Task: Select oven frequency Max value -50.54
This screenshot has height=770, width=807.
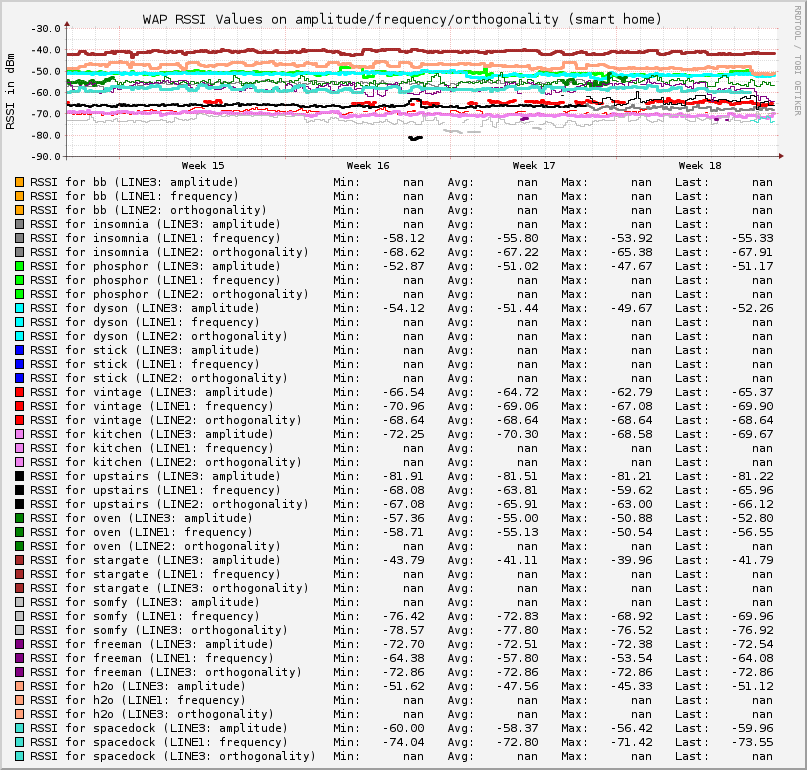Action: (x=631, y=532)
